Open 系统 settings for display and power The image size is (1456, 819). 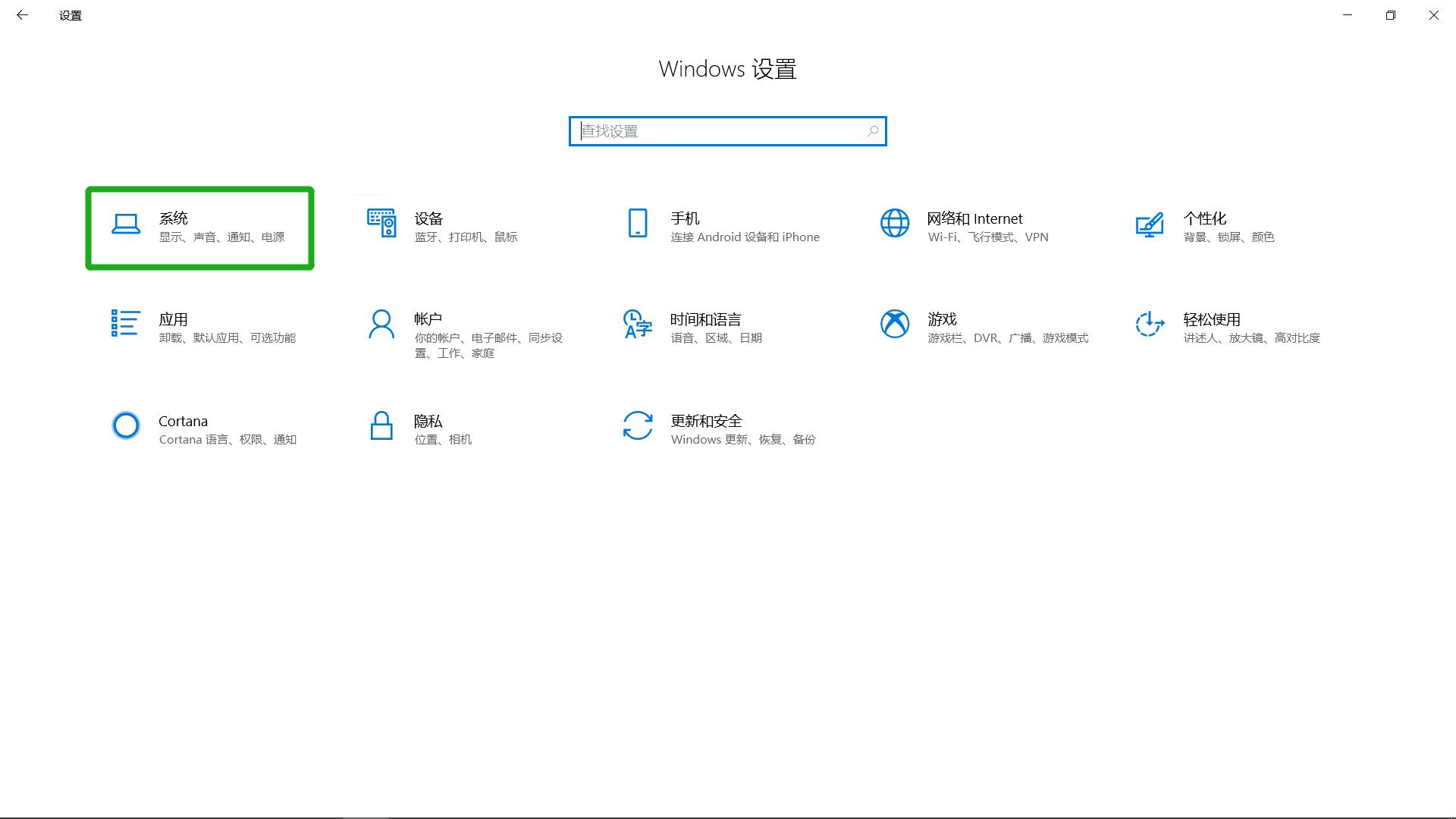[x=199, y=226]
